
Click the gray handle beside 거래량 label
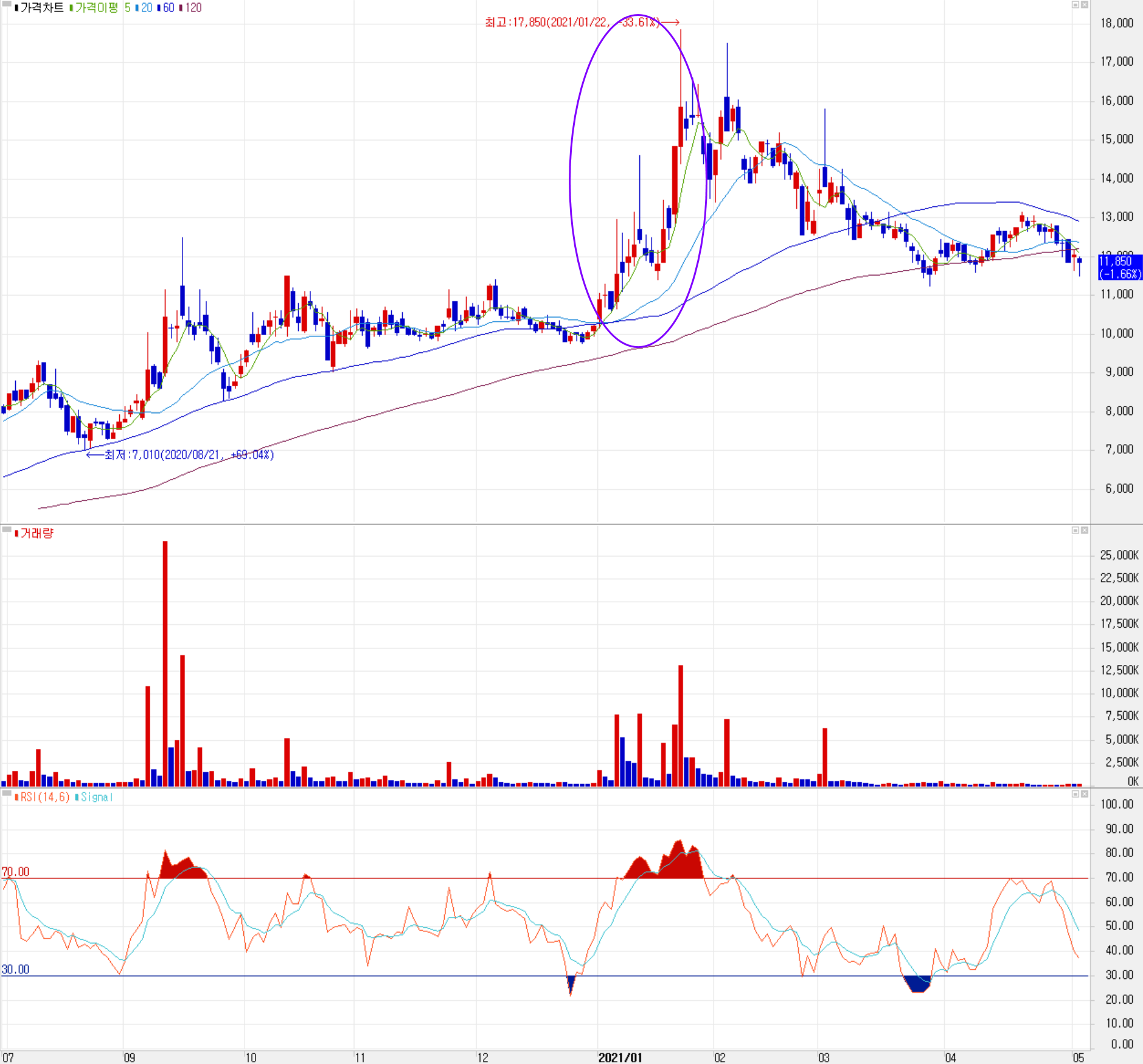coord(7,530)
